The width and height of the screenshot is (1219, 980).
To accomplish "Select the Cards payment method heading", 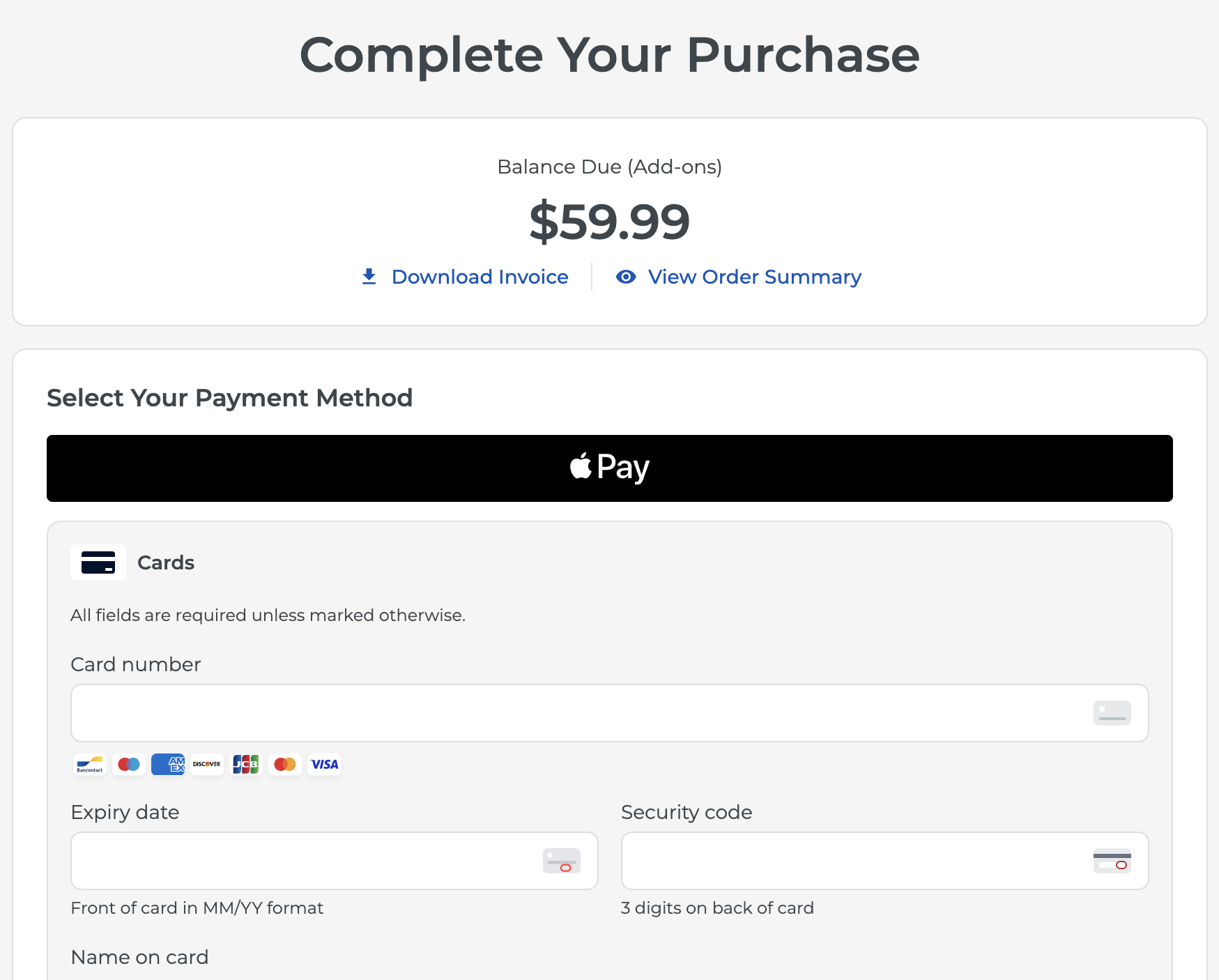I will [x=166, y=562].
